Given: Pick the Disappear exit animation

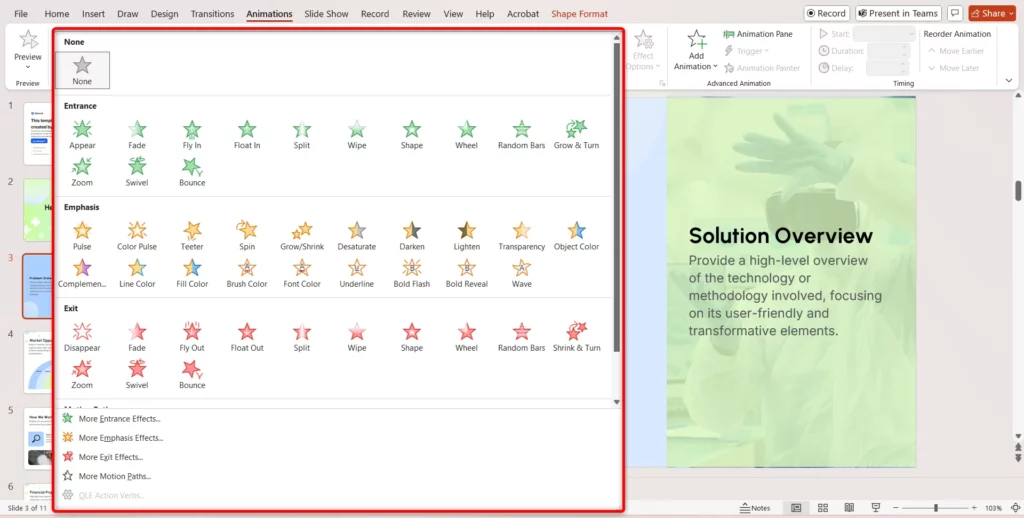Looking at the screenshot, I should (x=82, y=335).
